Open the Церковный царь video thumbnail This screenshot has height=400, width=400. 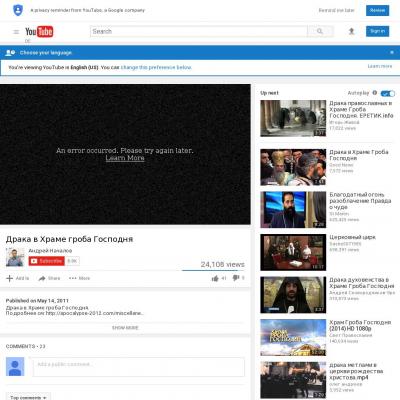293,252
